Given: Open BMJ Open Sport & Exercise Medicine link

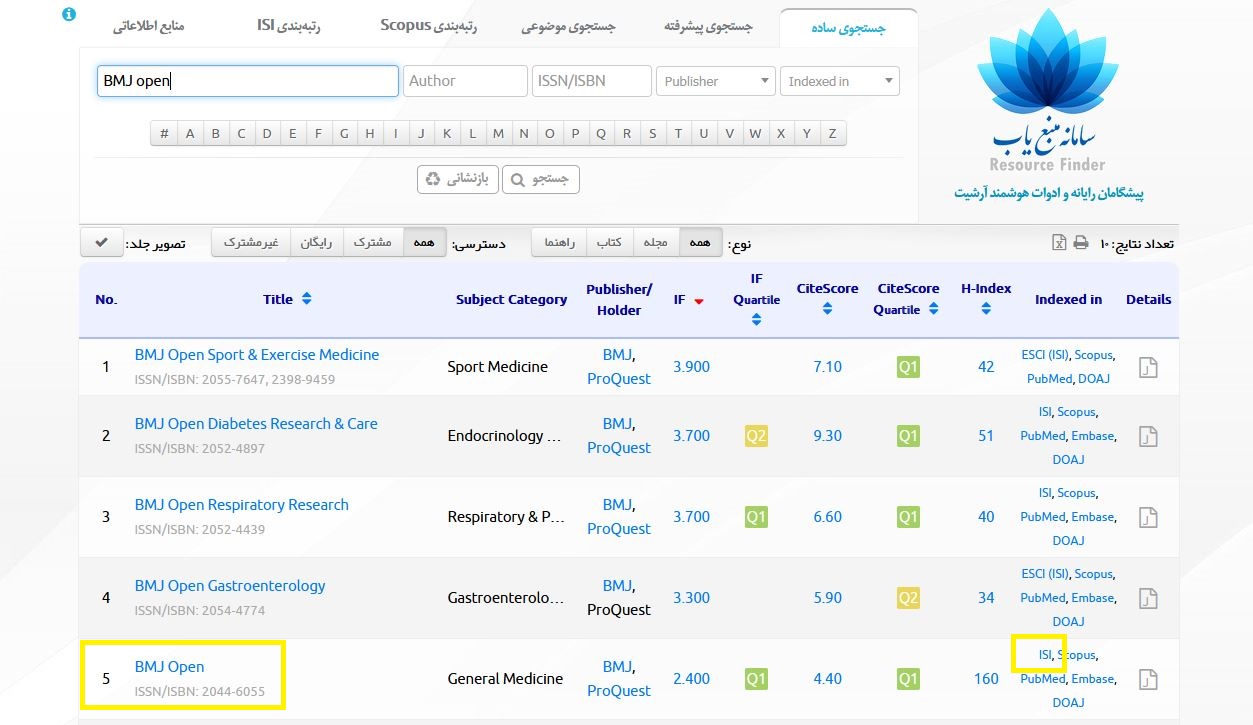Looking at the screenshot, I should (x=257, y=355).
